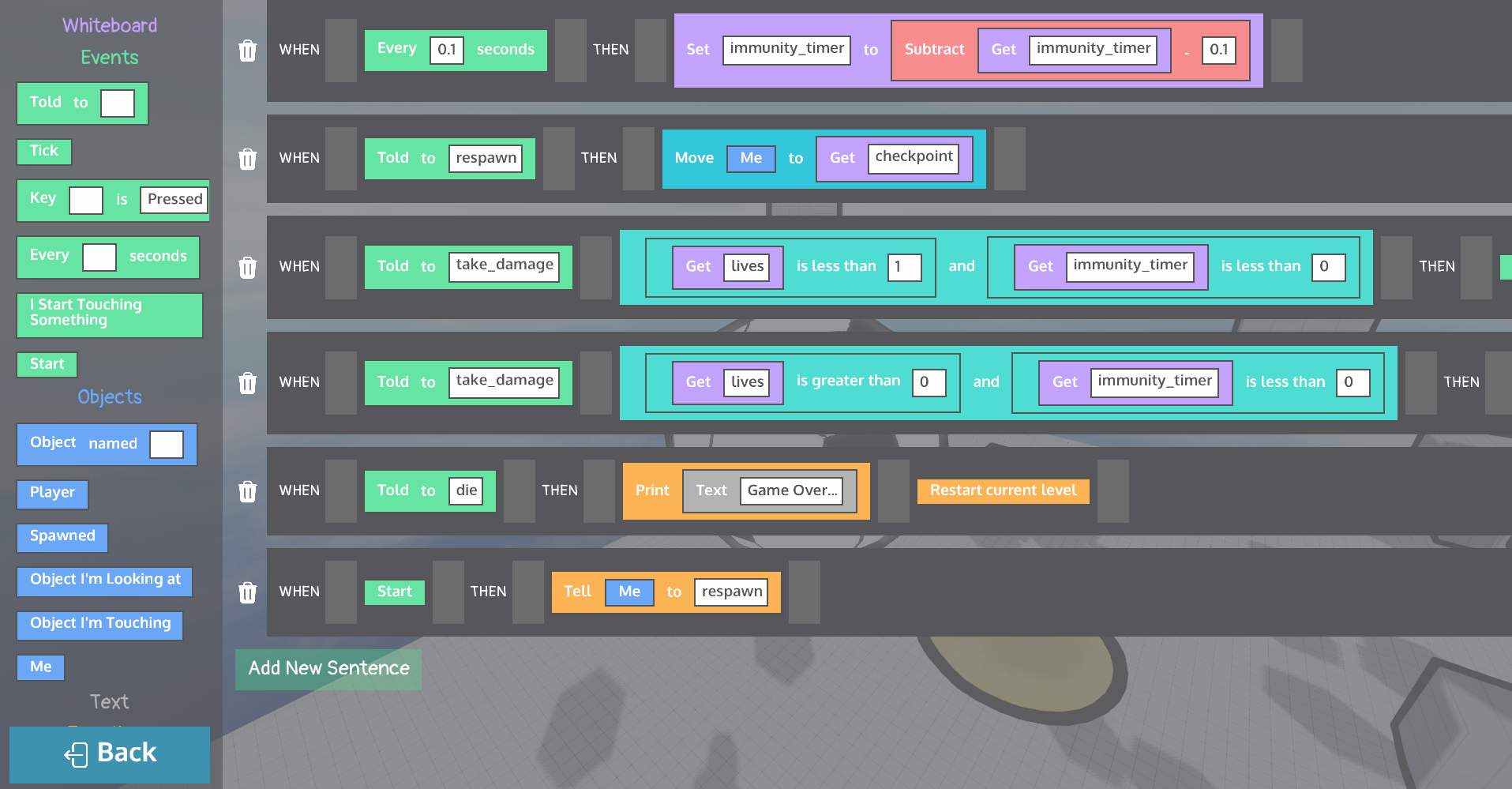Select the 'Restart current level' action block
The width and height of the screenshot is (1512, 789).
click(x=1003, y=490)
